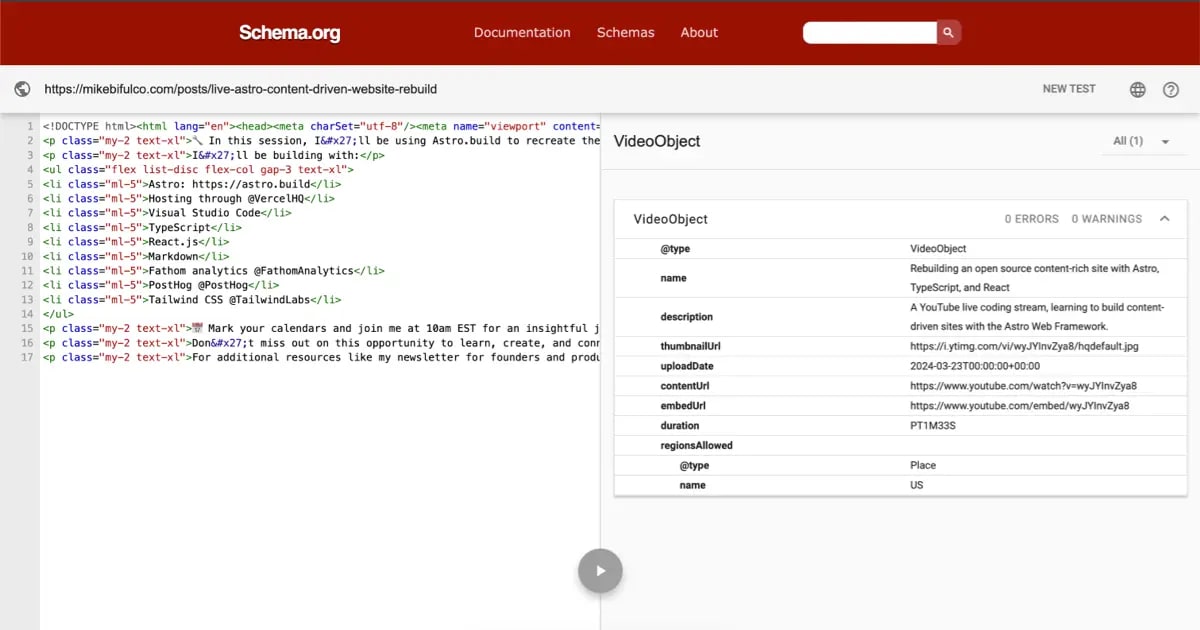1200x630 pixels.
Task: Click code line Visual Studio Code
Action: (x=167, y=213)
